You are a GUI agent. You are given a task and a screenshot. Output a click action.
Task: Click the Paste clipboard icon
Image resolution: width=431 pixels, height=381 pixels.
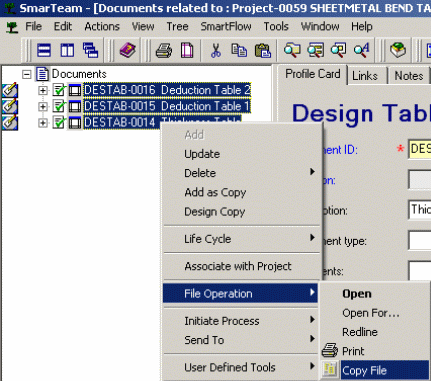[x=263, y=51]
